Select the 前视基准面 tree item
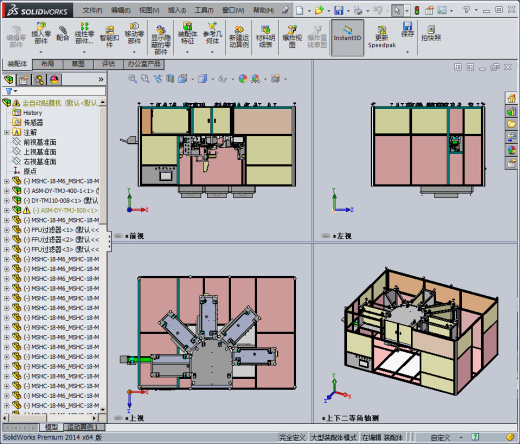520x444 pixels. point(40,142)
